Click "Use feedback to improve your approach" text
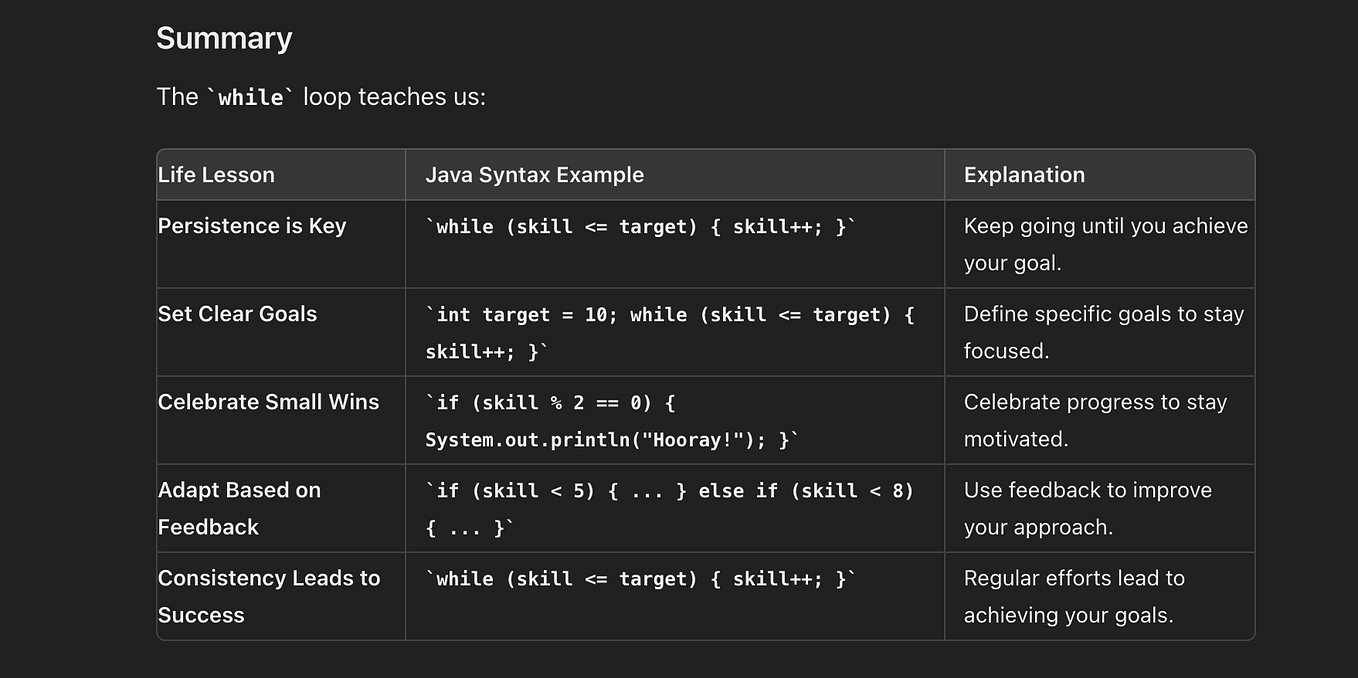 (1087, 508)
